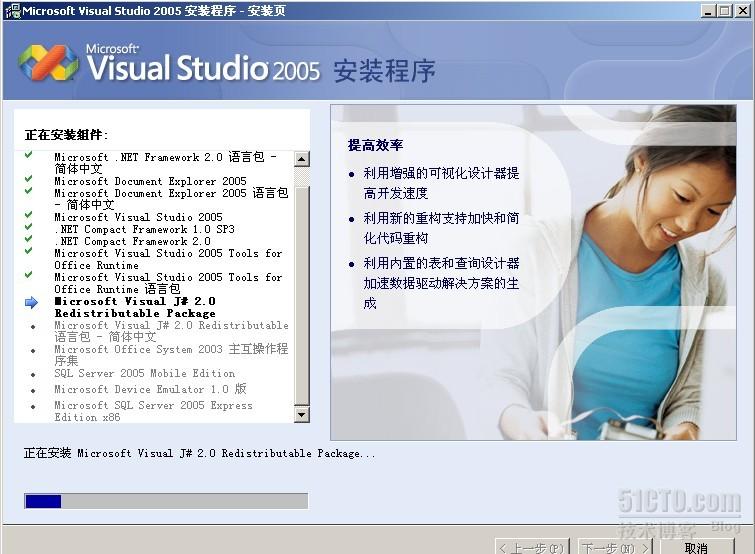Click bullet beside Microsoft Device Emulator 1.0 版

click(33, 390)
